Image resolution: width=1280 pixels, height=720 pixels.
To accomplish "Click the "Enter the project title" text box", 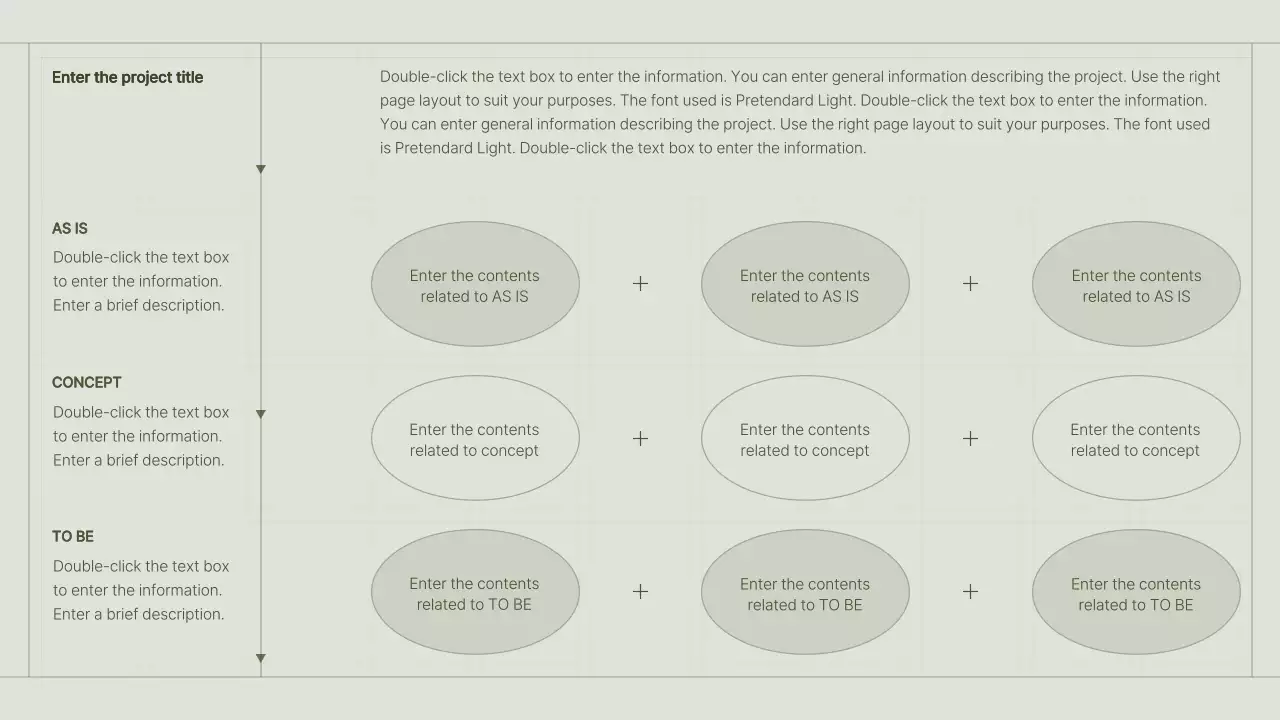I will pyautogui.click(x=128, y=78).
